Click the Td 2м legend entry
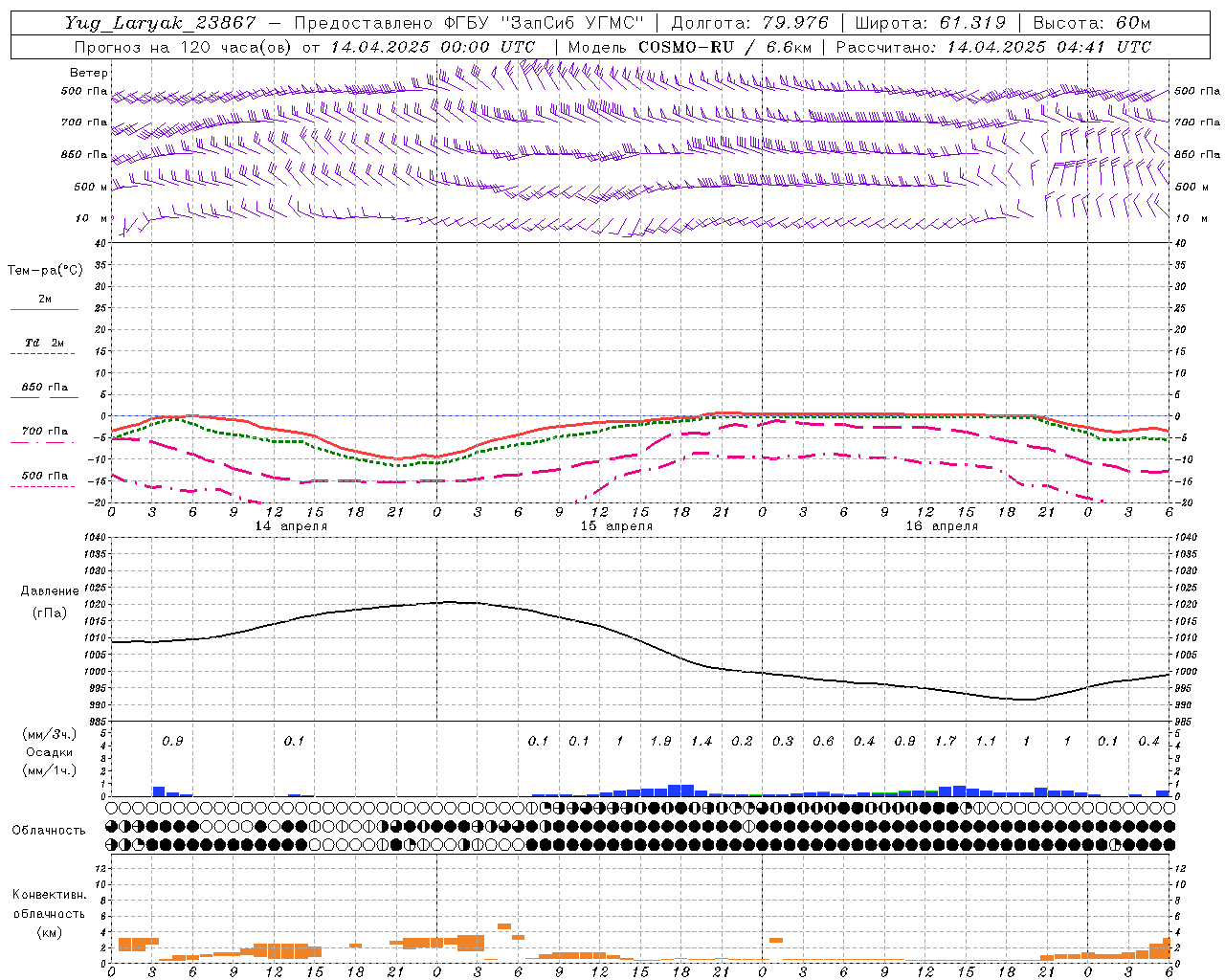 [x=45, y=343]
